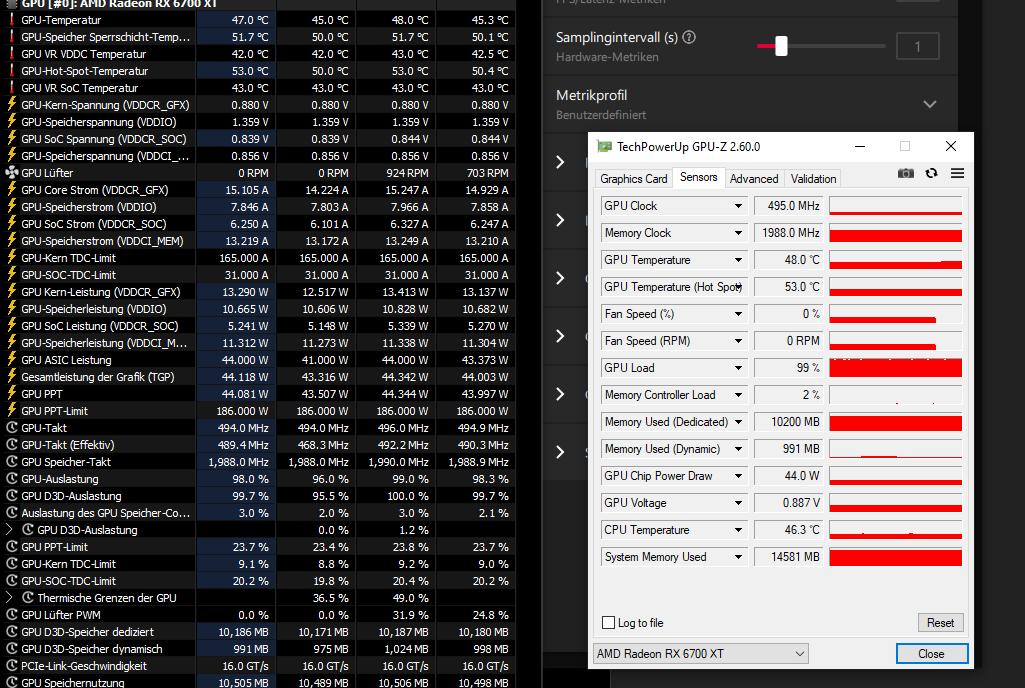The height and width of the screenshot is (688, 1025).
Task: Open the GPU-Z hamburger menu
Action: [x=958, y=173]
